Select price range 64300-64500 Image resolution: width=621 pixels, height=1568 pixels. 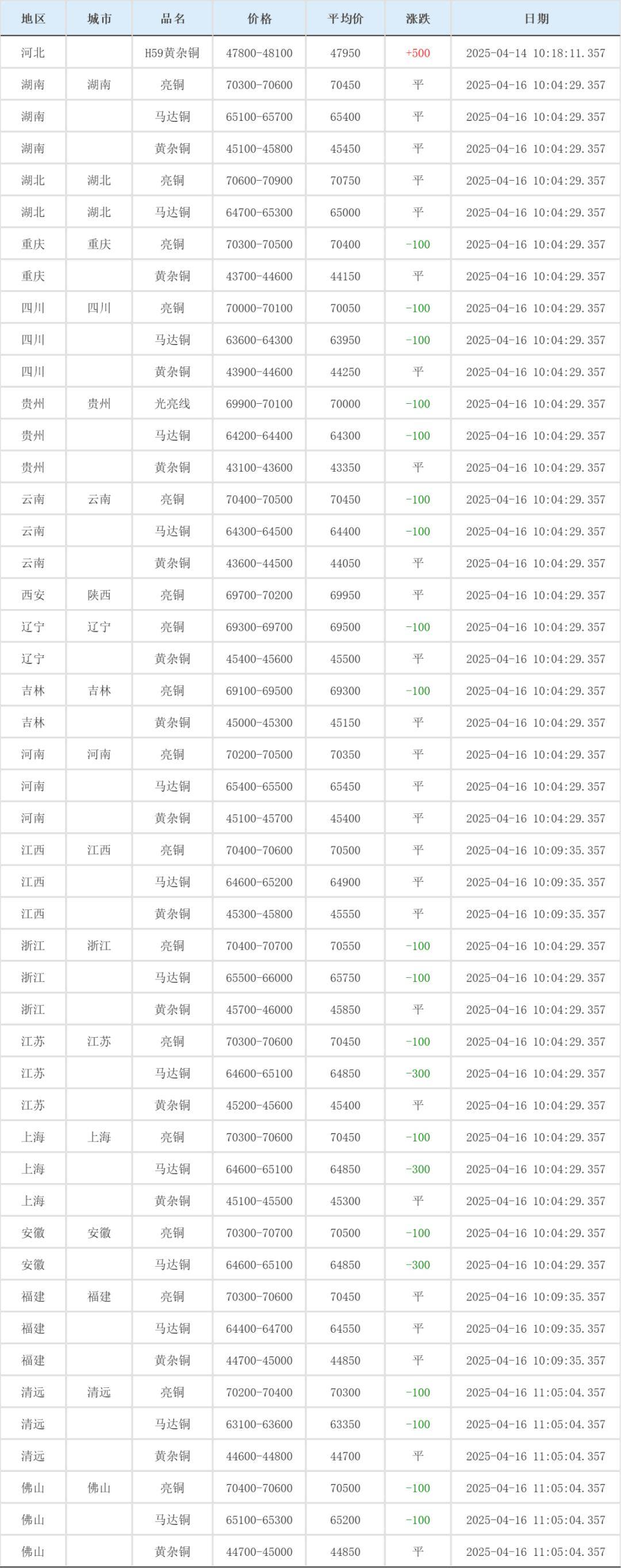259,531
